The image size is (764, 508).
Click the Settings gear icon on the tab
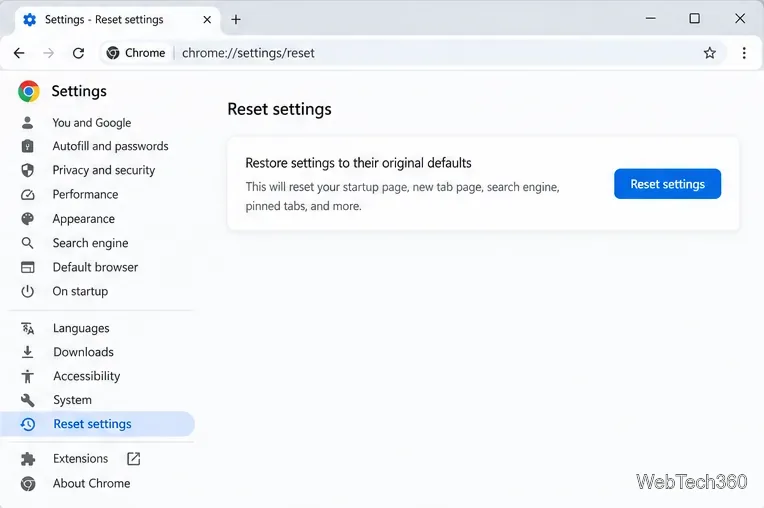29,19
